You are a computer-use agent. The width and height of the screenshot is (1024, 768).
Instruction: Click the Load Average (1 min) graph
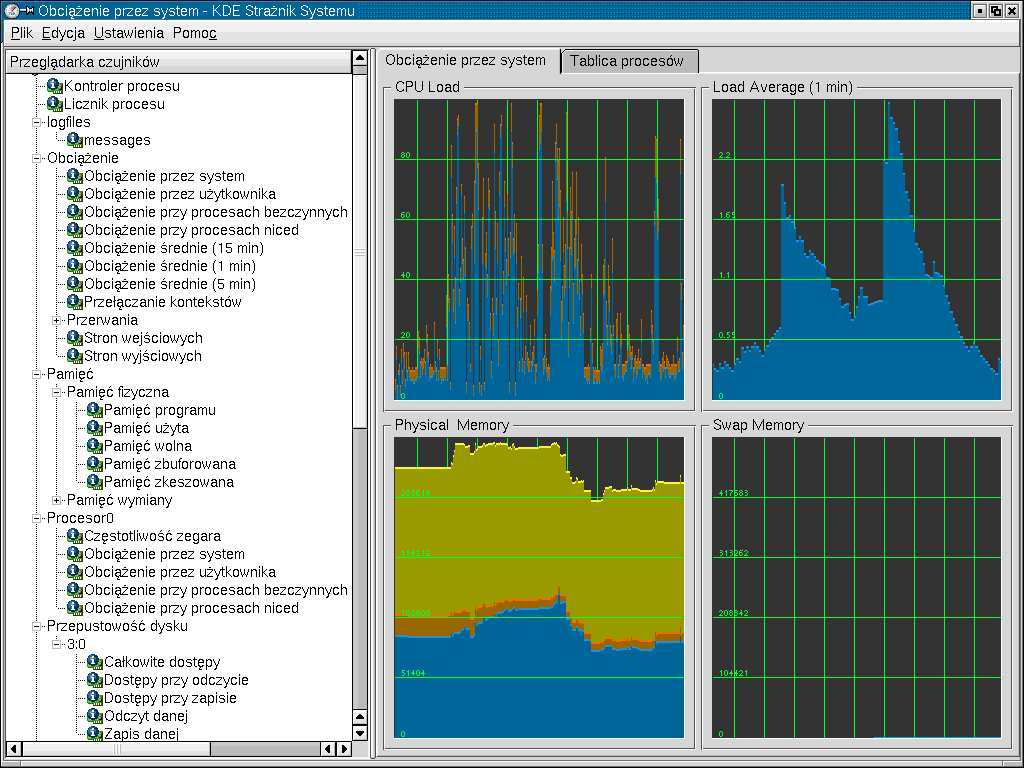pyautogui.click(x=856, y=249)
